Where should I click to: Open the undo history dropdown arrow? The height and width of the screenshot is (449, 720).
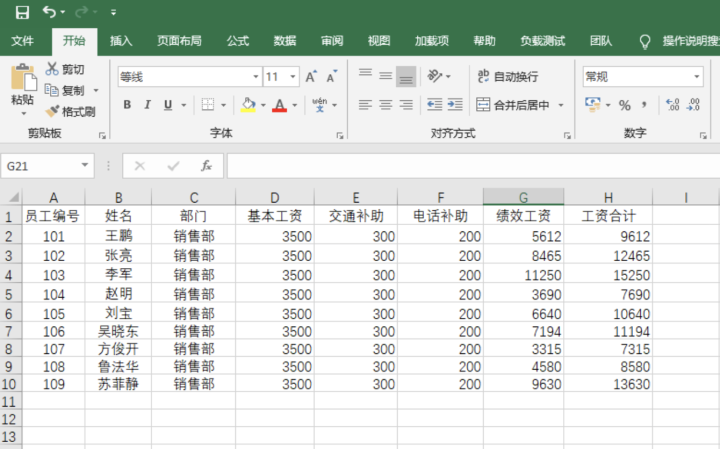click(63, 12)
